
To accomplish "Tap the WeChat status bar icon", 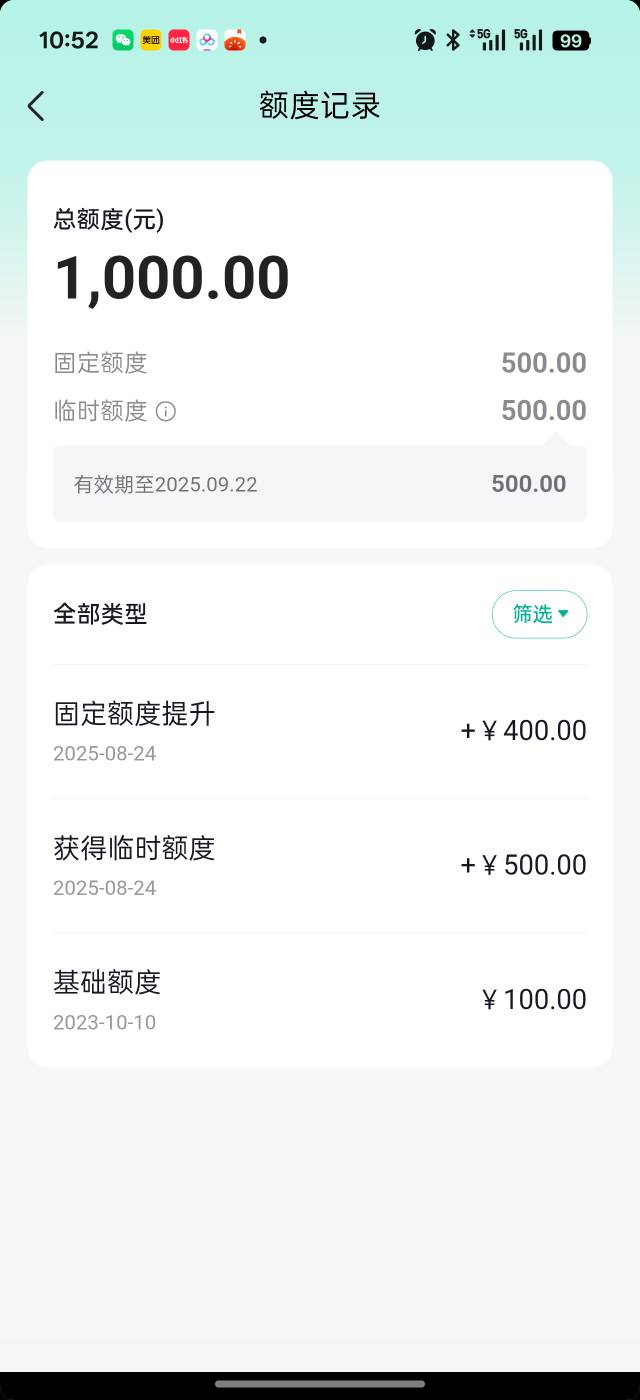I will pos(123,40).
